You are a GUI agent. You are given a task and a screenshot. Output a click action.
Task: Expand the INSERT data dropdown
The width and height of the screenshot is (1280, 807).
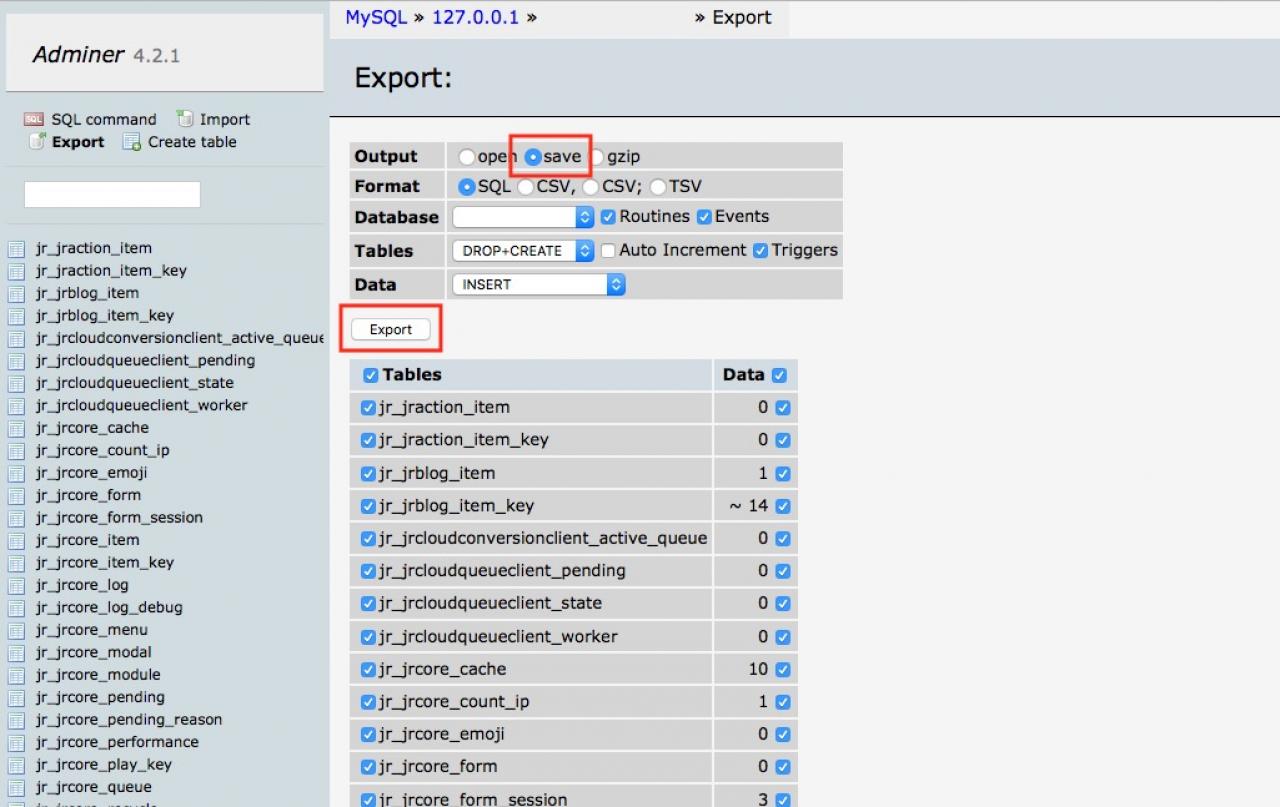[539, 285]
